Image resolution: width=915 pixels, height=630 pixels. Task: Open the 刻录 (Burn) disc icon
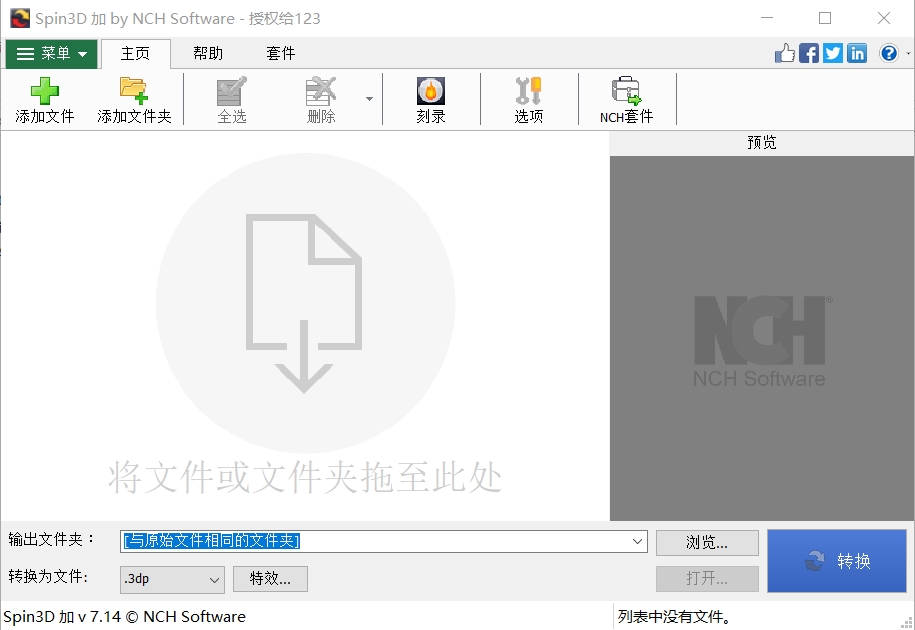click(431, 91)
